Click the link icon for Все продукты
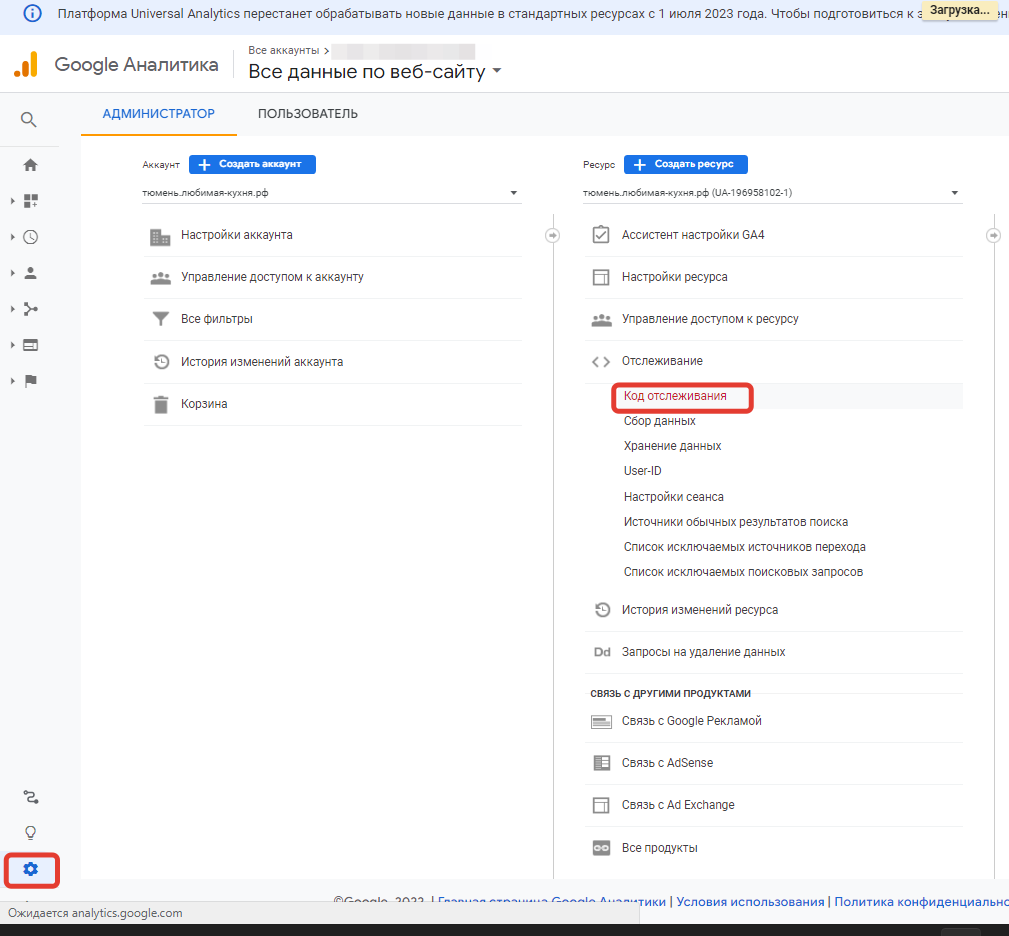Viewport: 1009px width, 936px height. 601,848
